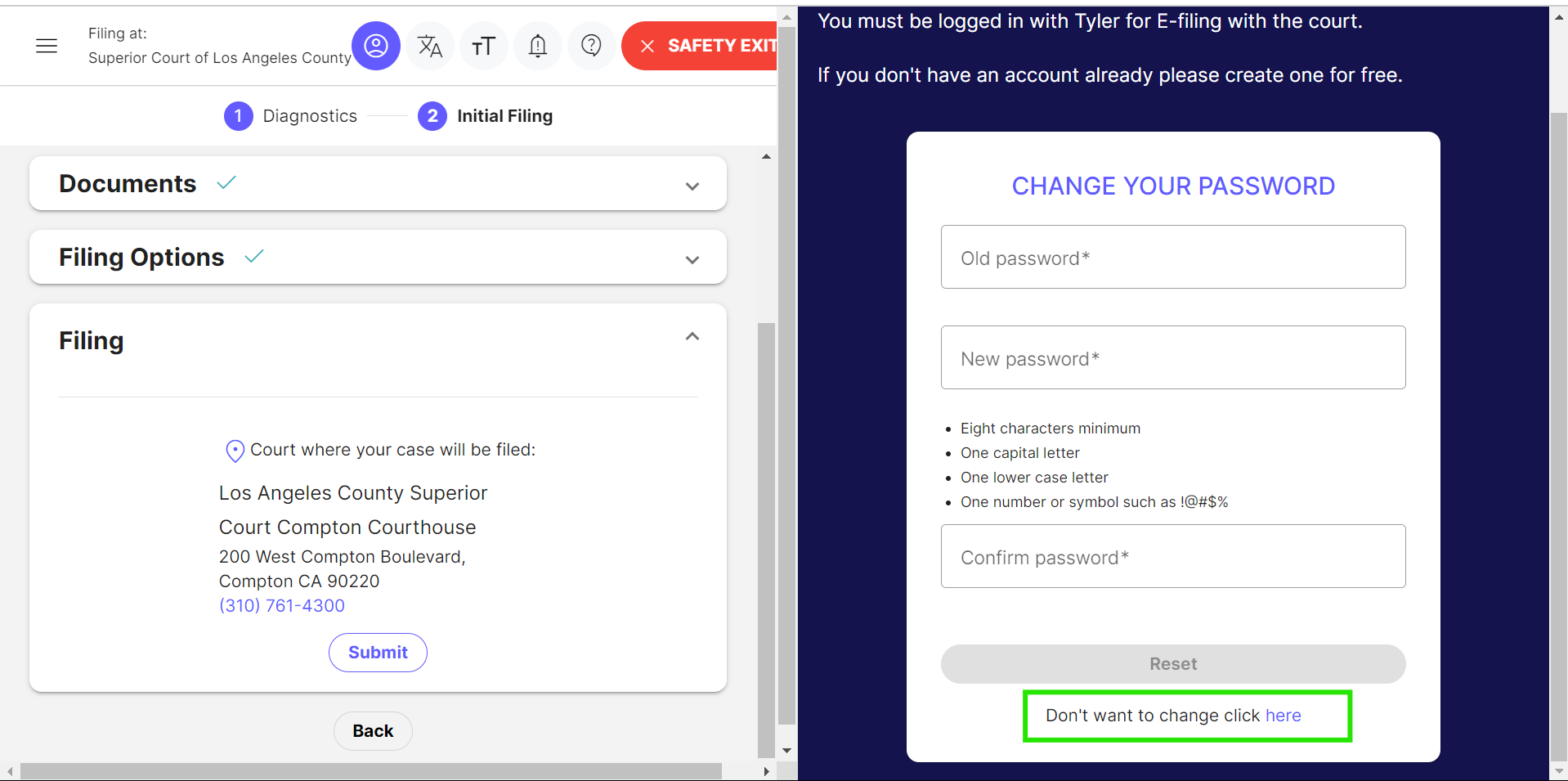
Task: Go to step 1 Diagnostics
Action: [291, 116]
